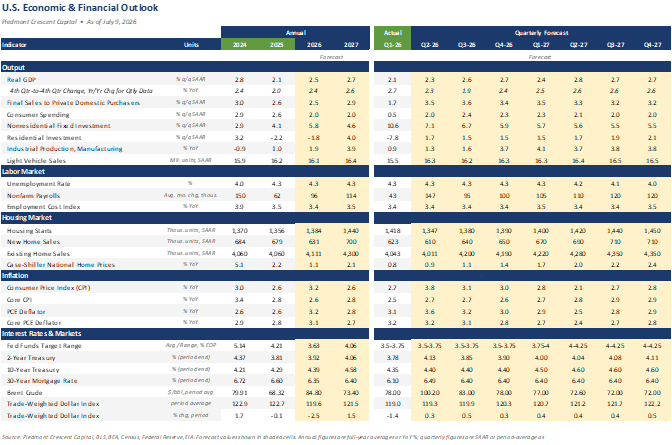Viewport: 672px width, 445px height.
Task: Select the "Employment Cost Index" row label
Action: [x=43, y=207]
